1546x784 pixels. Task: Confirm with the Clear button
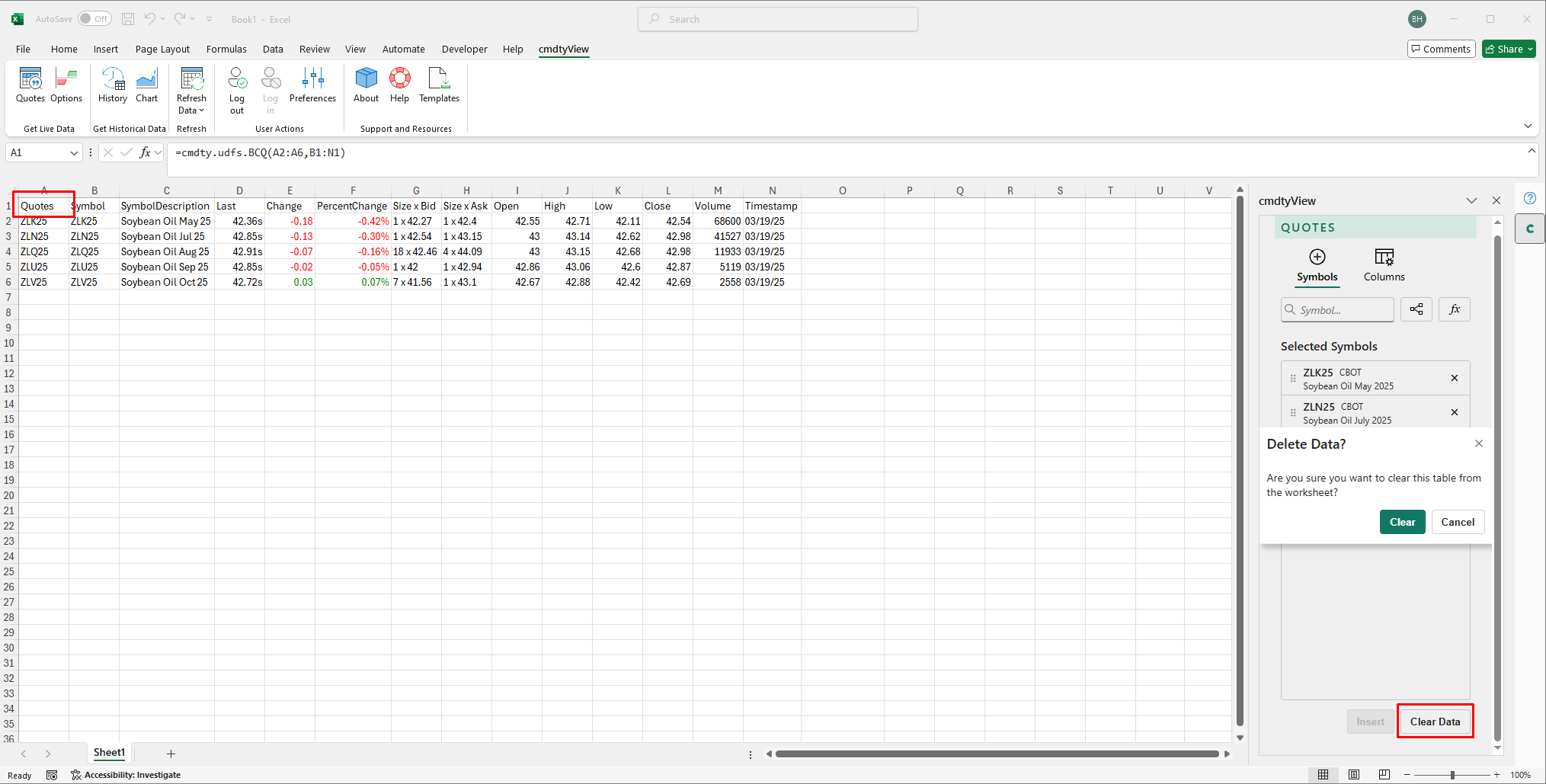click(1402, 522)
